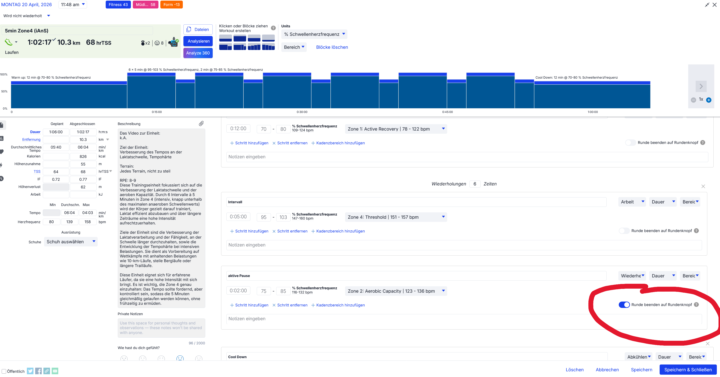The image size is (720, 377).
Task: Click the warm-up block in workout chart
Action: [x=69, y=95]
